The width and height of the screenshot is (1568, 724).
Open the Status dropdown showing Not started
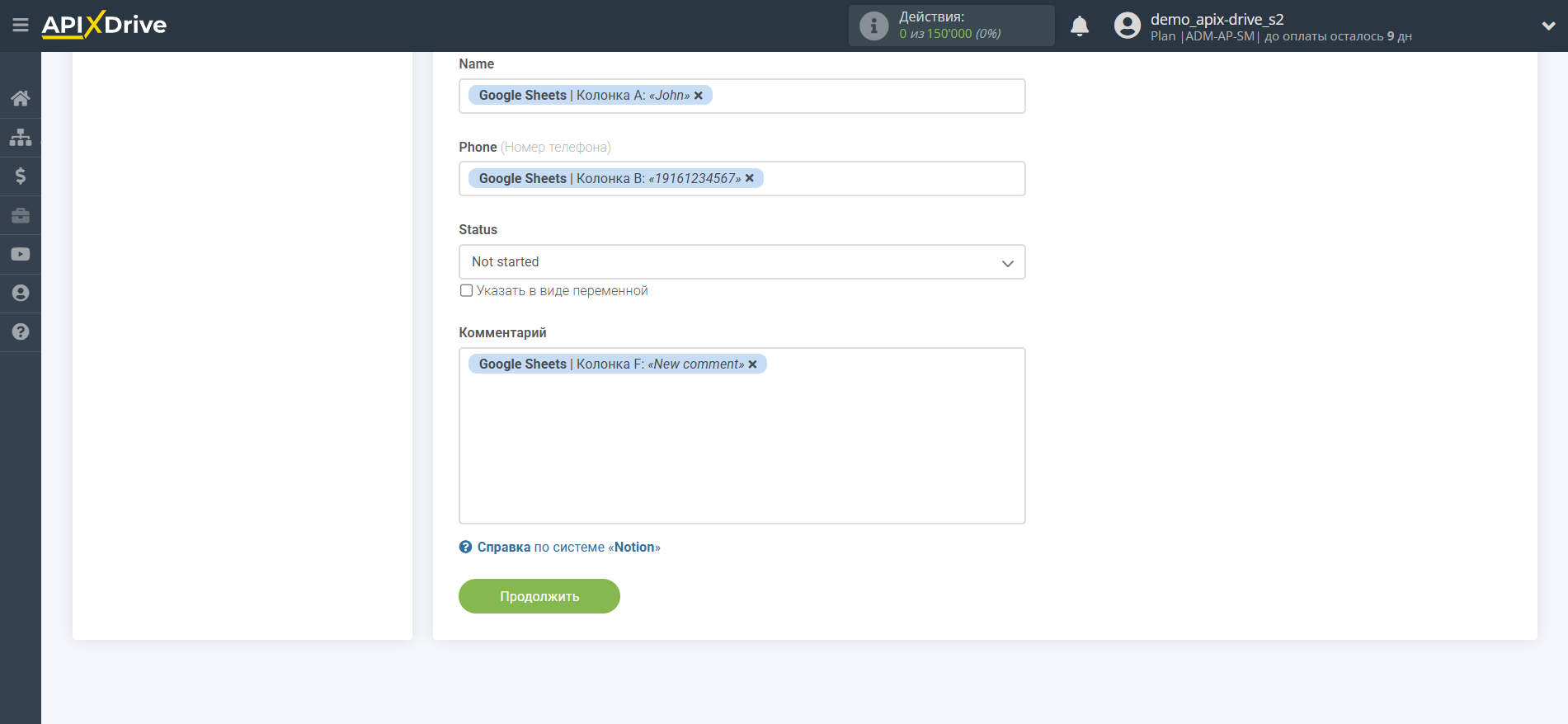coord(742,262)
